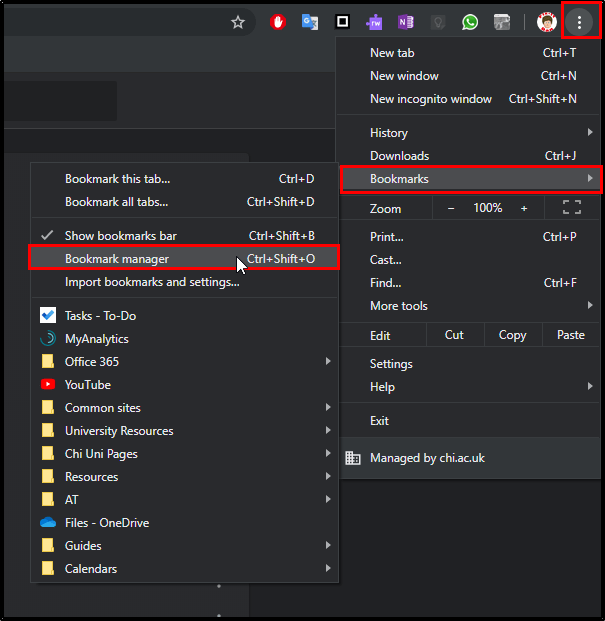Open the History submenu

click(470, 133)
